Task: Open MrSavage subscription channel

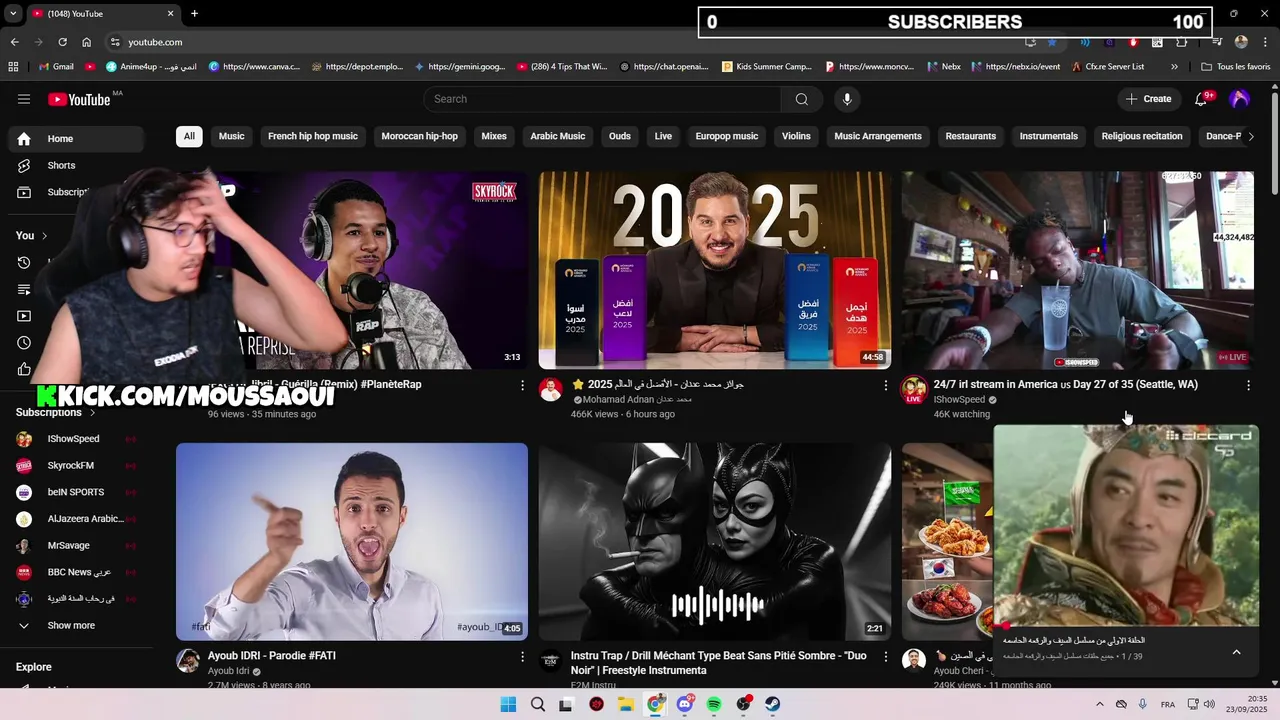Action: (x=68, y=546)
